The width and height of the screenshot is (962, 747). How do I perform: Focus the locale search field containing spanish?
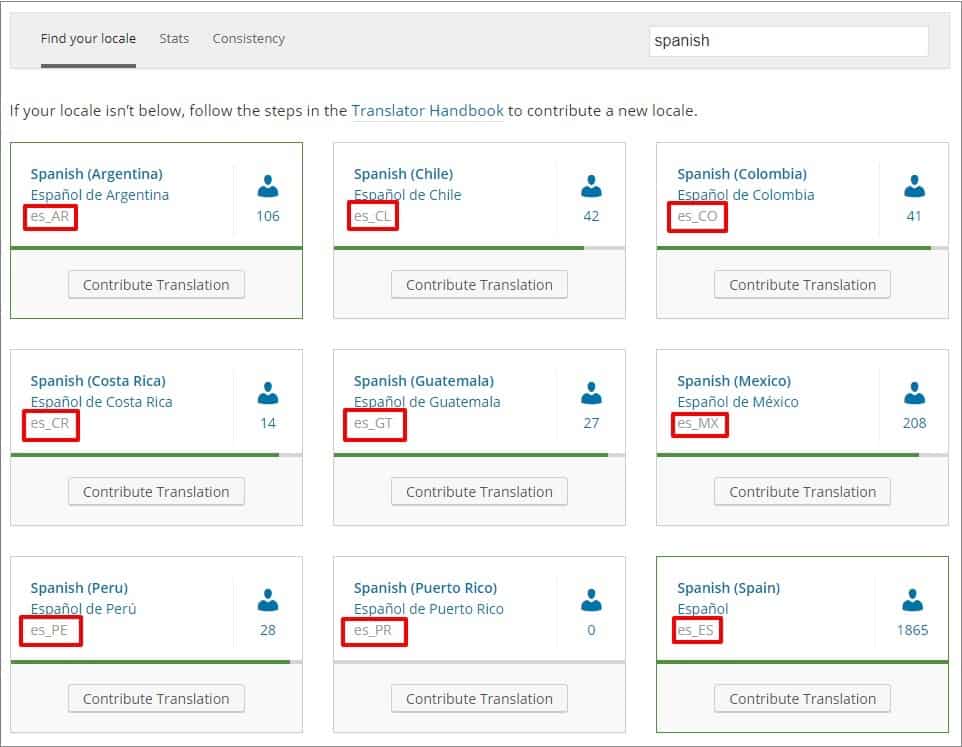click(x=788, y=41)
